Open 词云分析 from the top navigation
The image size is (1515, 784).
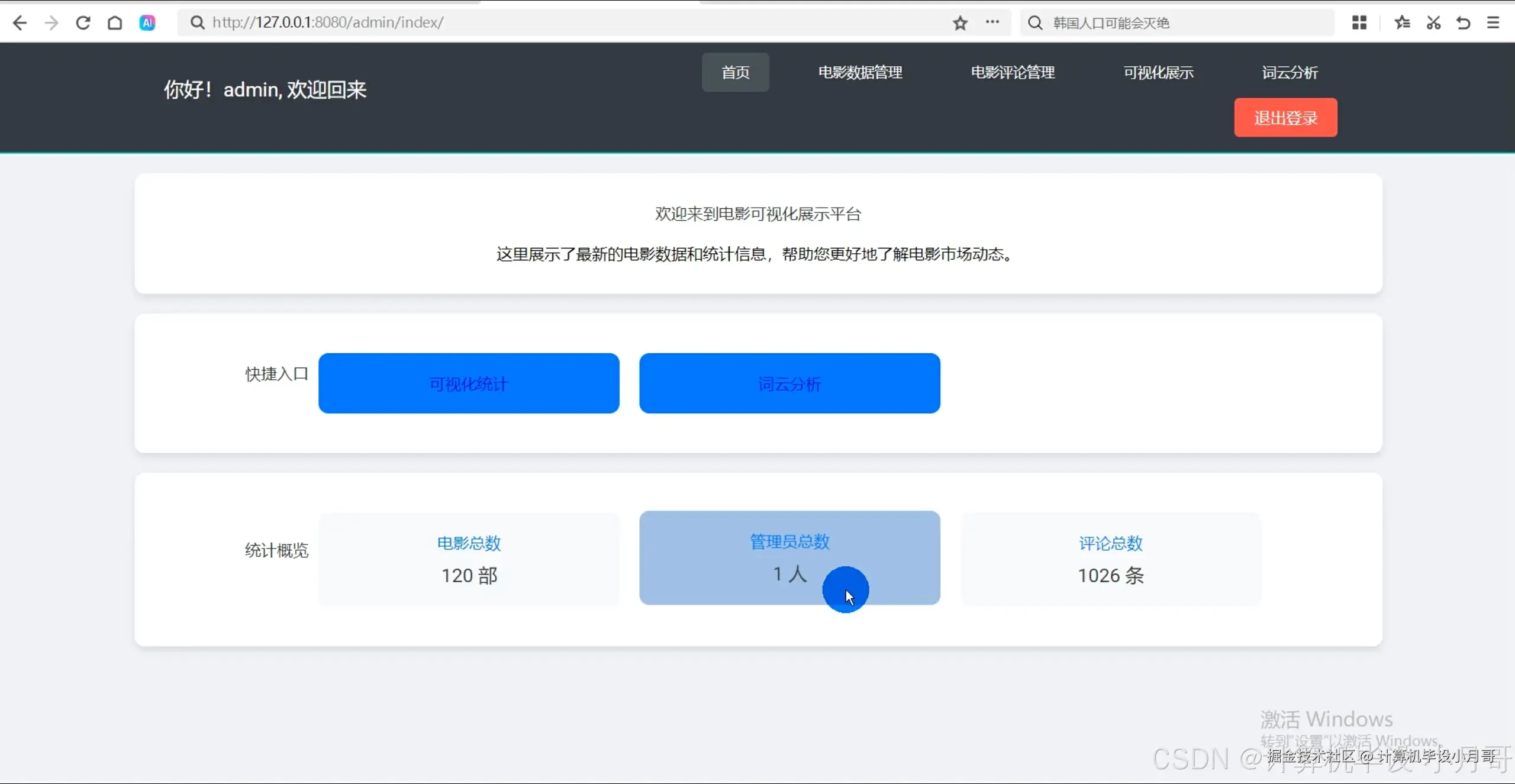point(1291,72)
